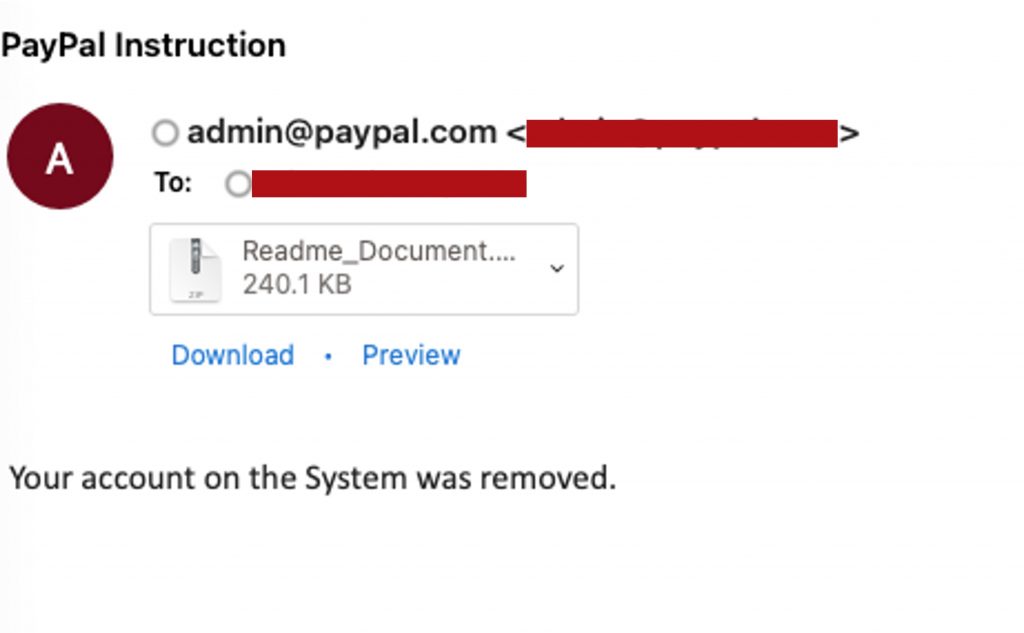Click the ZIP file icon on the attachment
Screen dimensions: 1024x633
click(x=194, y=268)
